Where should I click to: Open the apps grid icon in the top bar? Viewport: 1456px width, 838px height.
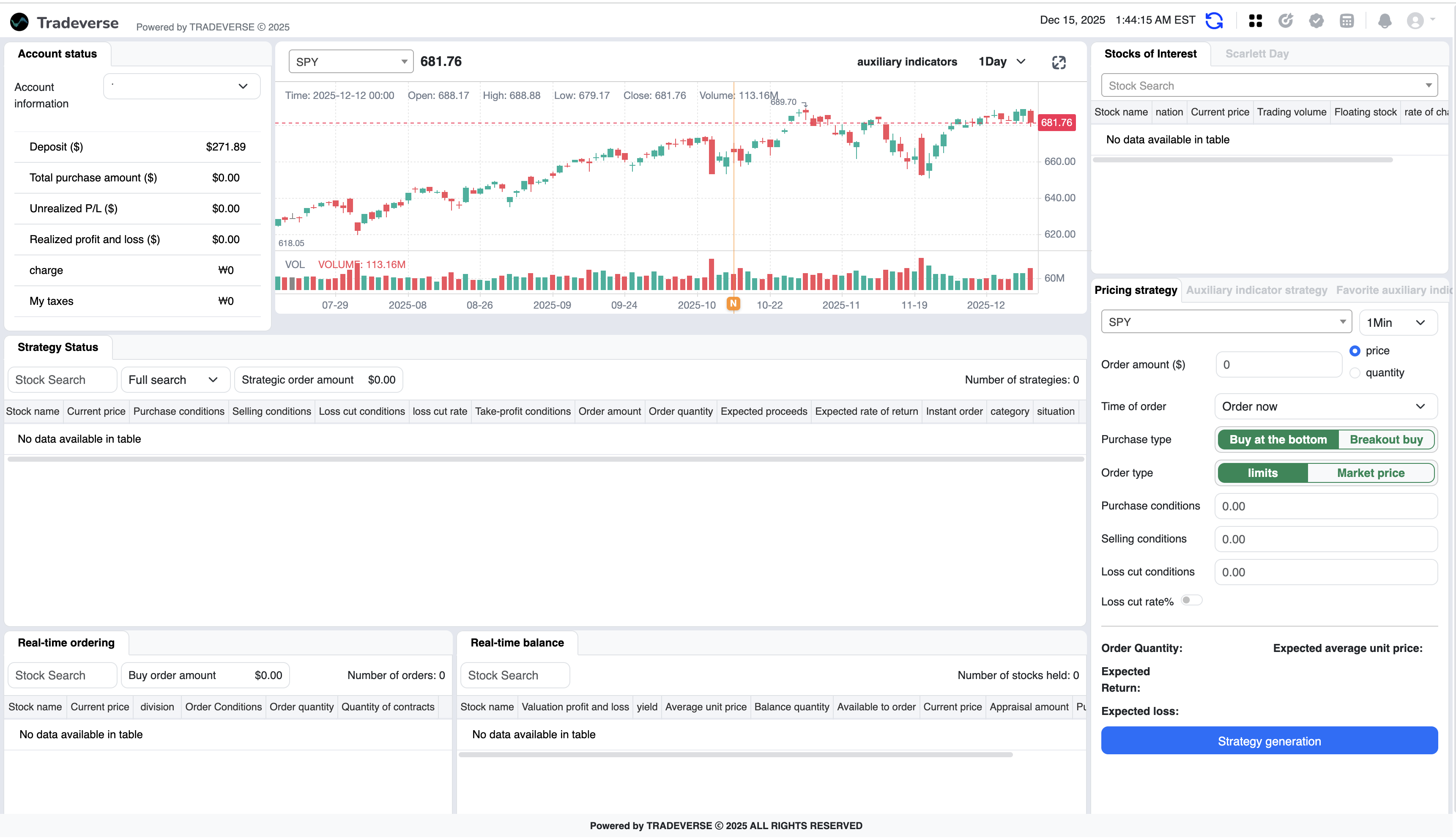tap(1256, 20)
